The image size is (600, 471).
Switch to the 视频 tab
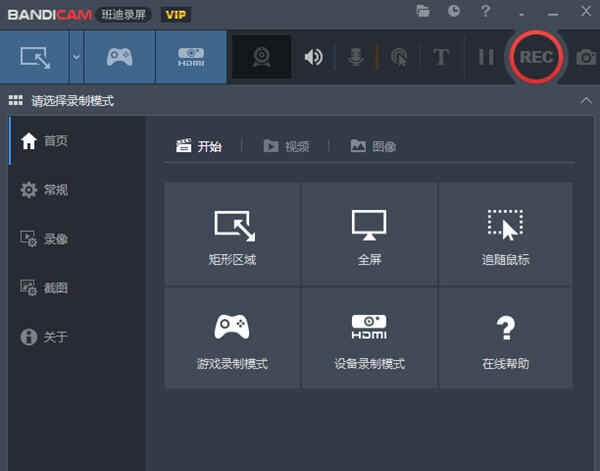click(287, 146)
